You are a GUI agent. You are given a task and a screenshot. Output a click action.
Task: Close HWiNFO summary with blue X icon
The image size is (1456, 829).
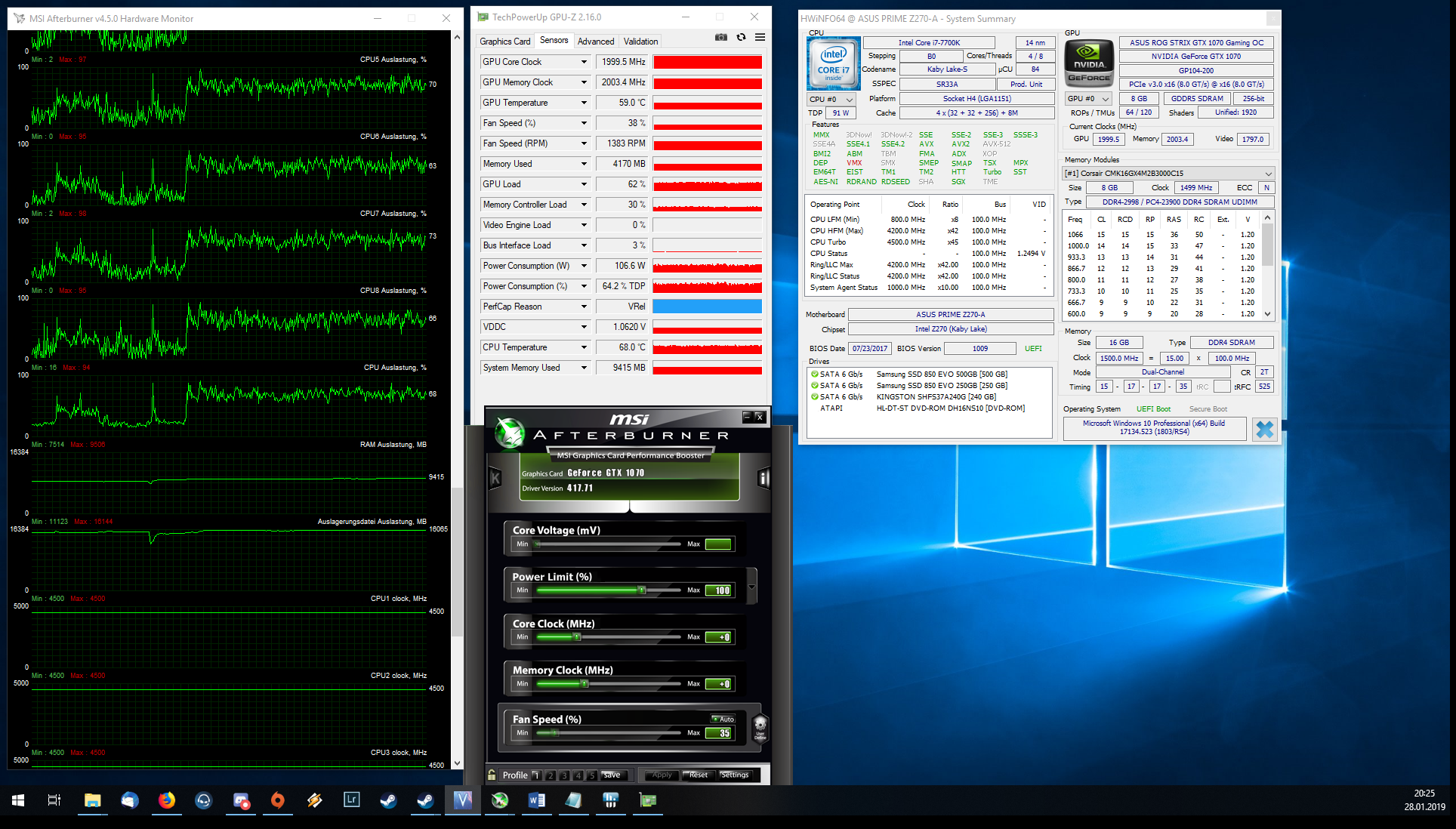click(x=1264, y=429)
